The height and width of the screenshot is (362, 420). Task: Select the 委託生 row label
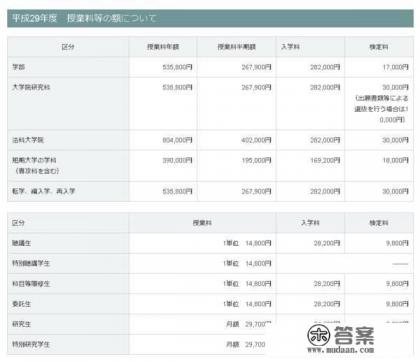pyautogui.click(x=21, y=304)
